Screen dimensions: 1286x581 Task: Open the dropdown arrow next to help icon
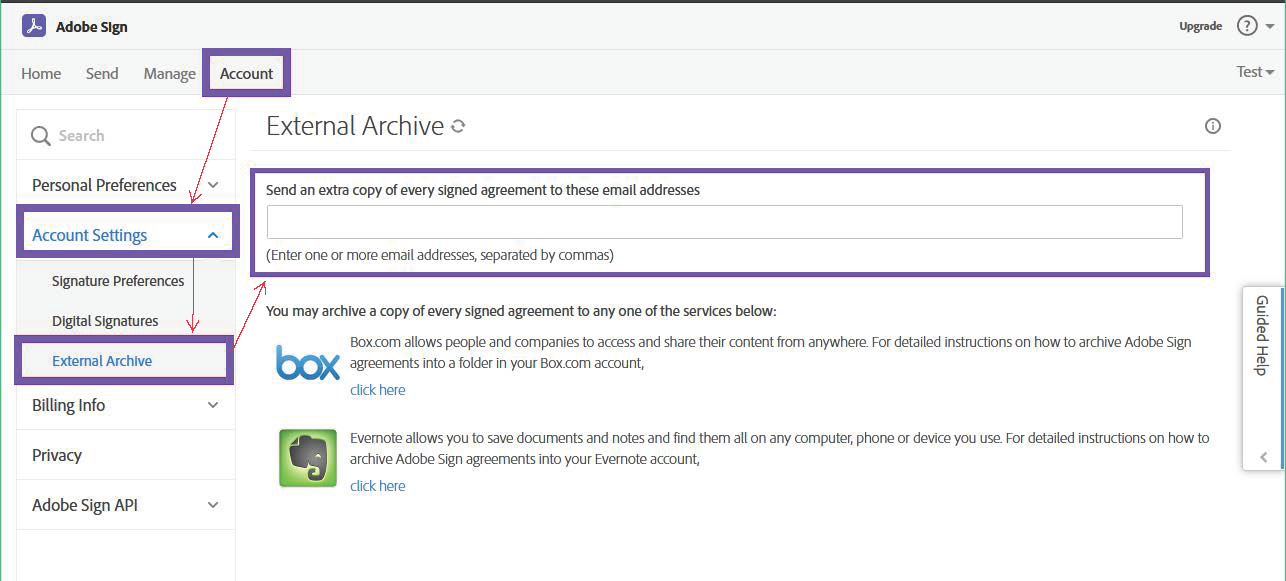point(1268,25)
